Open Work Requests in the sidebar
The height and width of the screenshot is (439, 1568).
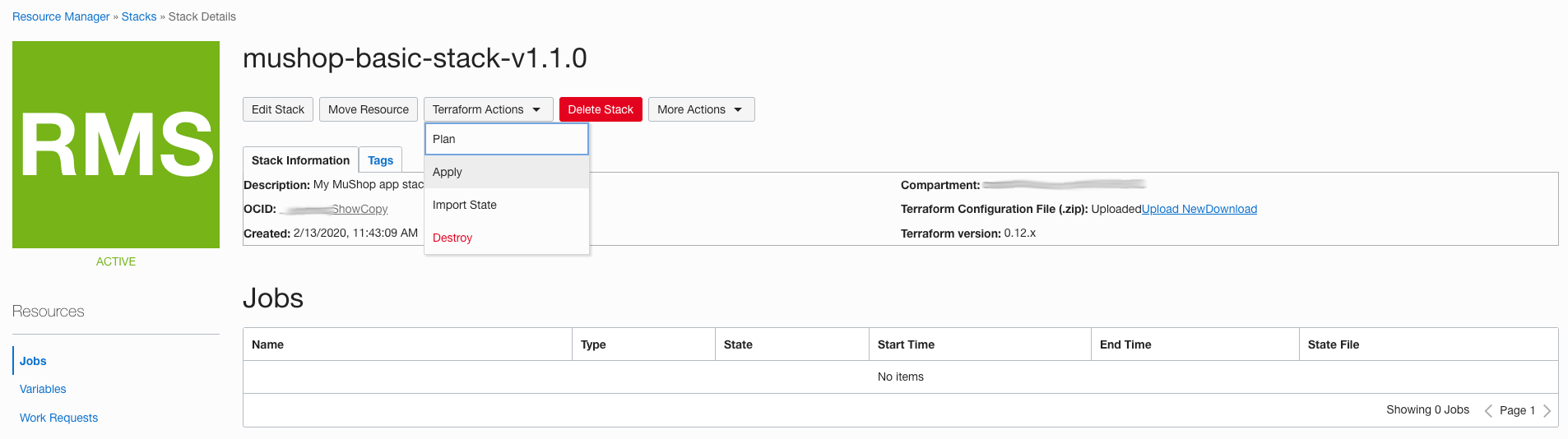coord(58,418)
